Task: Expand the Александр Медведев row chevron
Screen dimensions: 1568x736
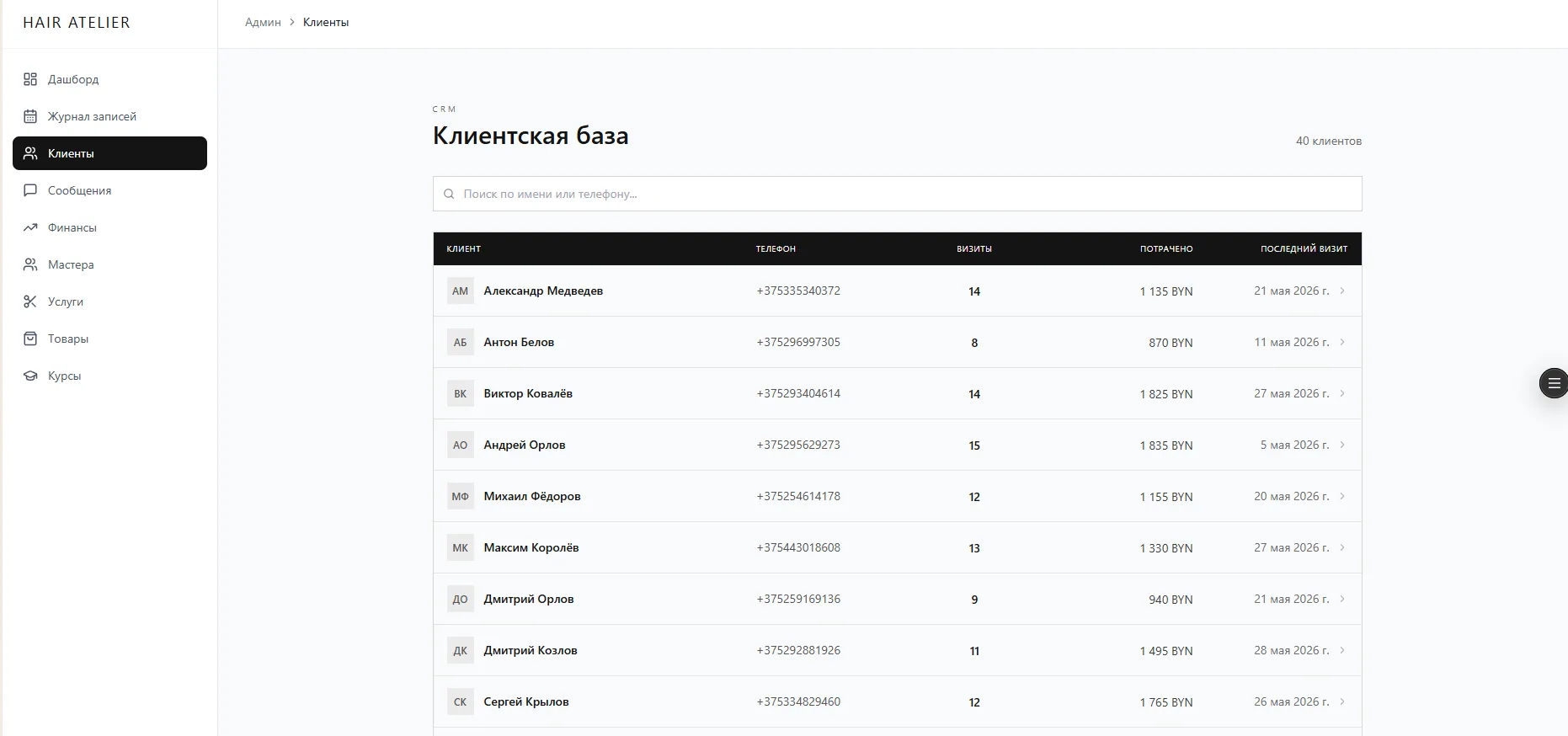Action: pos(1342,291)
